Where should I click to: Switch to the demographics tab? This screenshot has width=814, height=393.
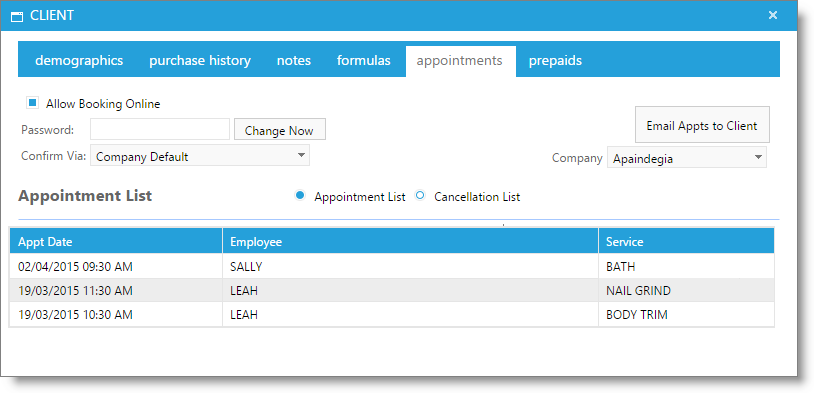coord(79,61)
